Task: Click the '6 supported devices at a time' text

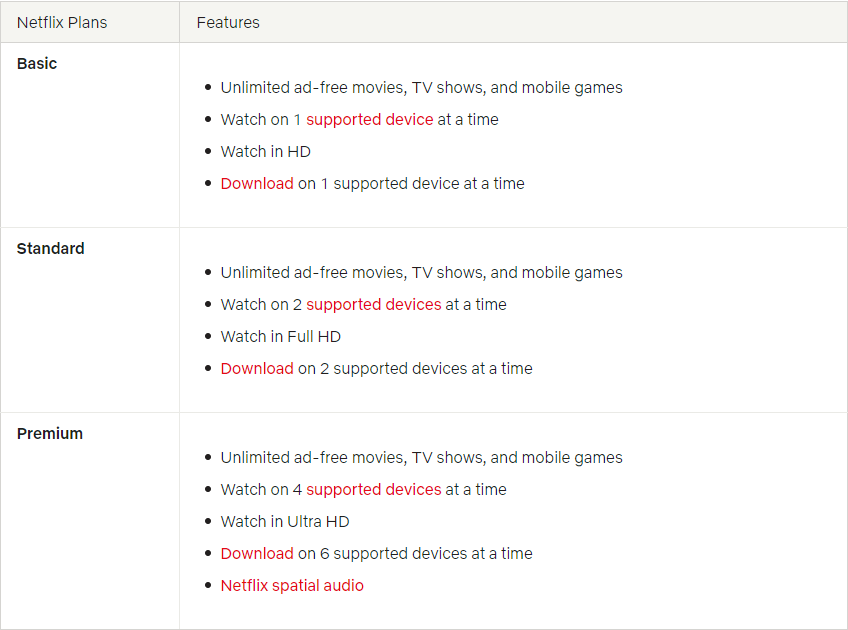Action: (426, 553)
